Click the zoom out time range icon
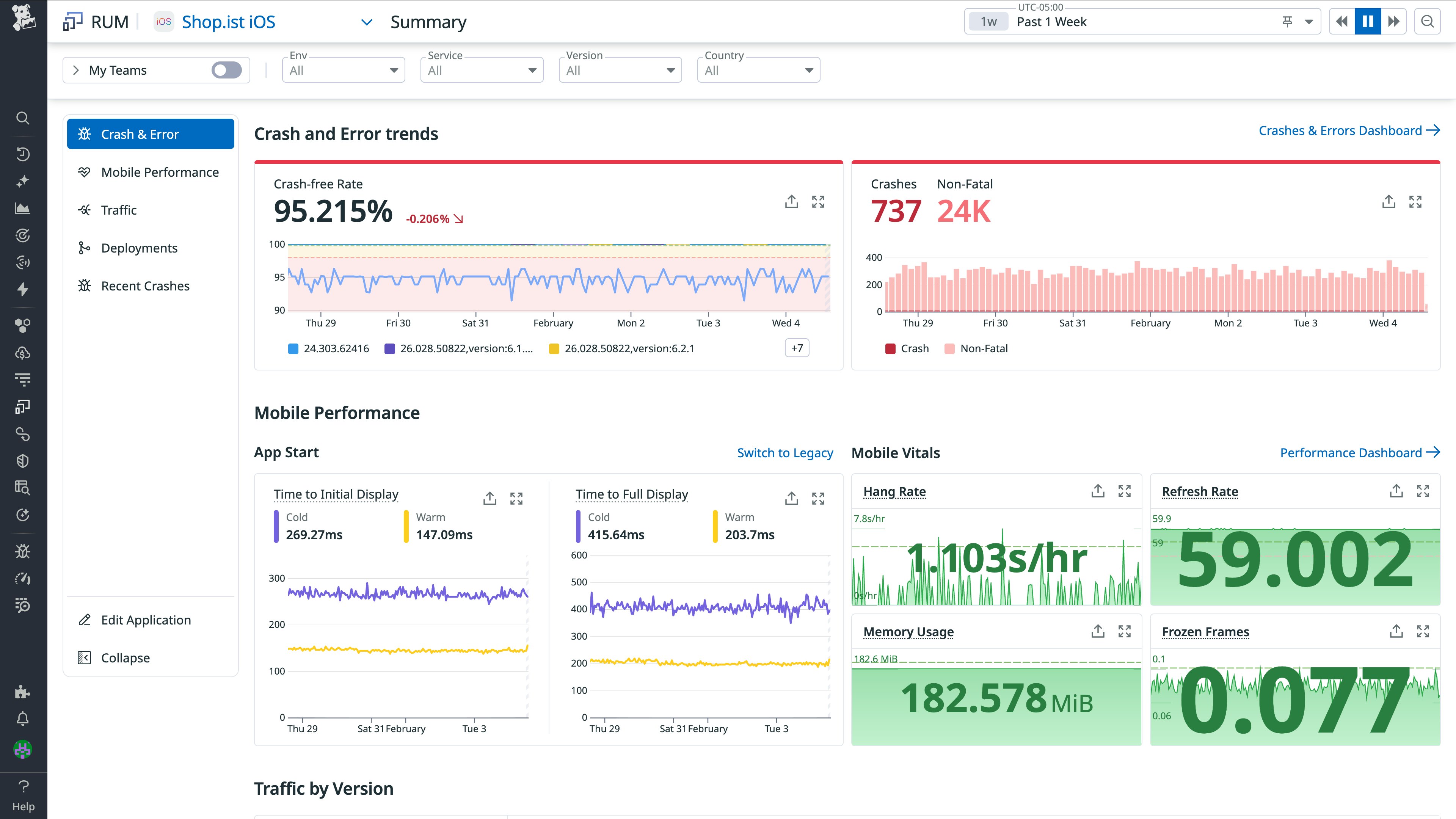This screenshot has width=1456, height=819. click(x=1427, y=22)
